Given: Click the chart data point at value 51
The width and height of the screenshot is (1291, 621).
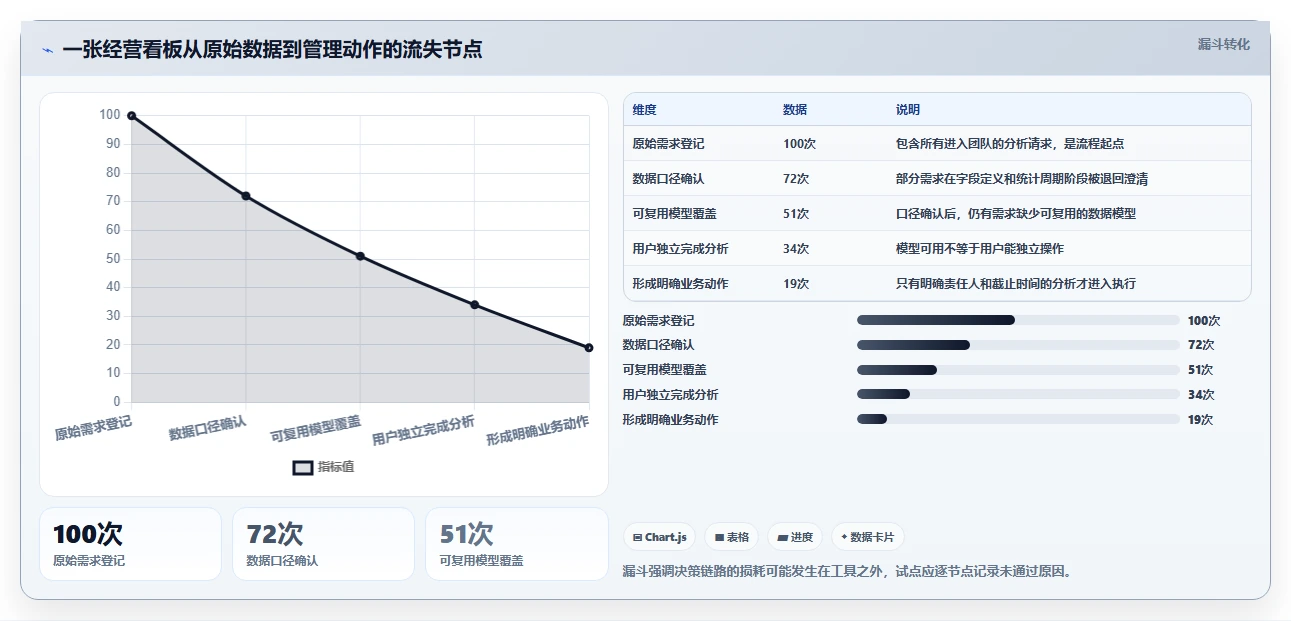Looking at the screenshot, I should (x=360, y=256).
